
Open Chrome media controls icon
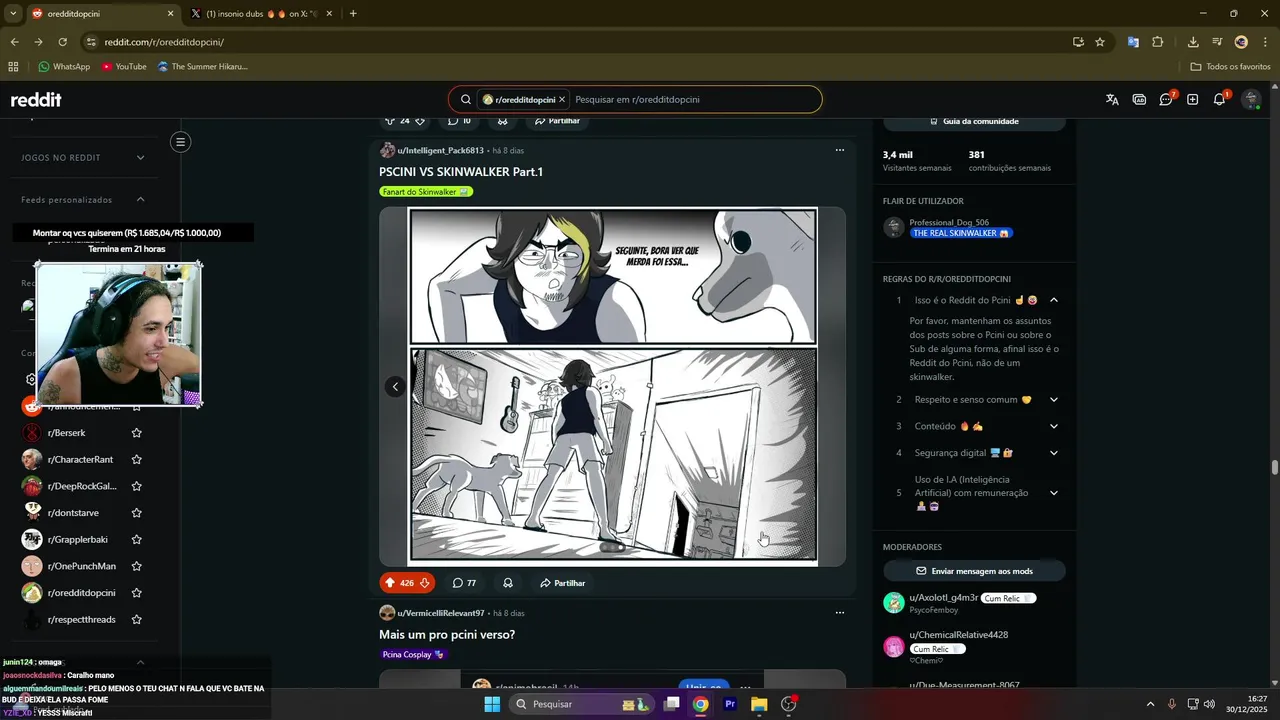(1217, 42)
